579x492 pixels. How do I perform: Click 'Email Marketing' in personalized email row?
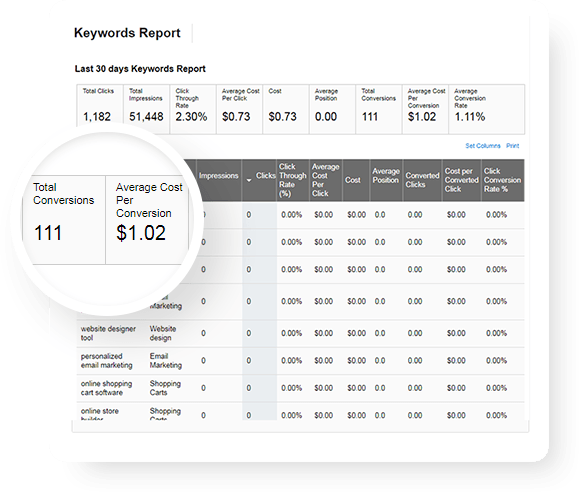pyautogui.click(x=166, y=361)
